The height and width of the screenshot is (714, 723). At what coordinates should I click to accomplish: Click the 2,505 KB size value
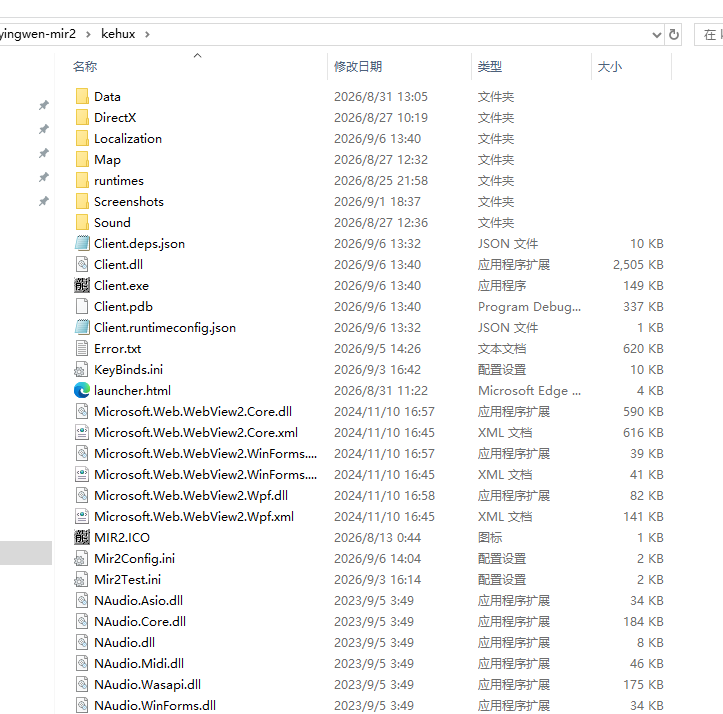638,264
